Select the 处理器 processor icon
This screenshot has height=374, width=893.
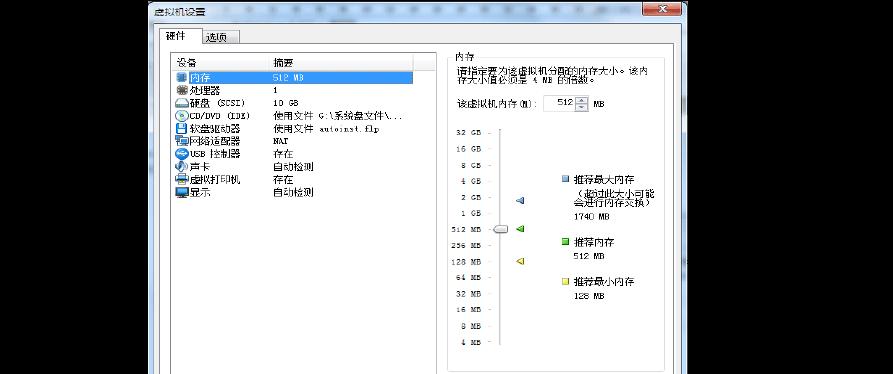pos(182,91)
